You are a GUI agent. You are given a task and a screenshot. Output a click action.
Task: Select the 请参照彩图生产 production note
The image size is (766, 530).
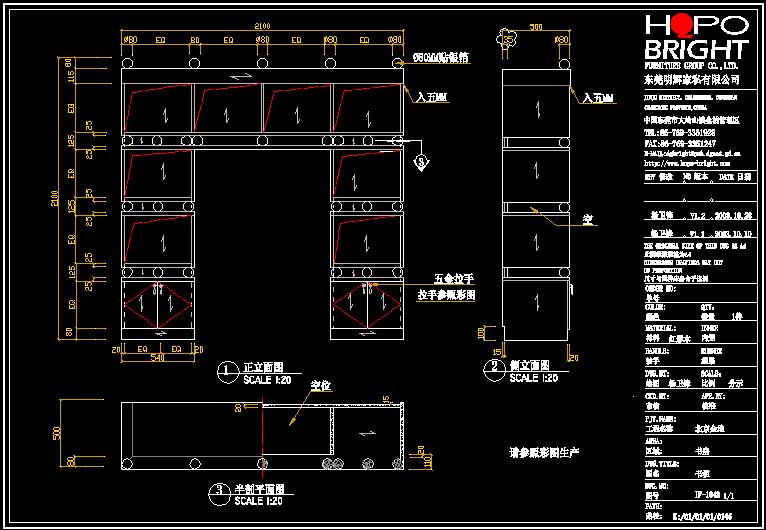click(544, 452)
